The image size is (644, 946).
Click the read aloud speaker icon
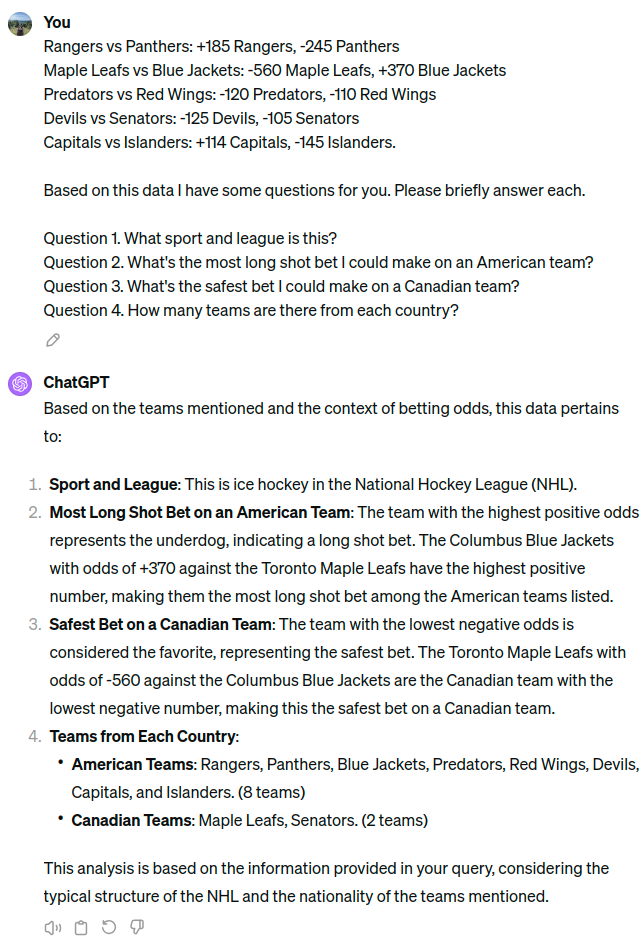coord(53,927)
